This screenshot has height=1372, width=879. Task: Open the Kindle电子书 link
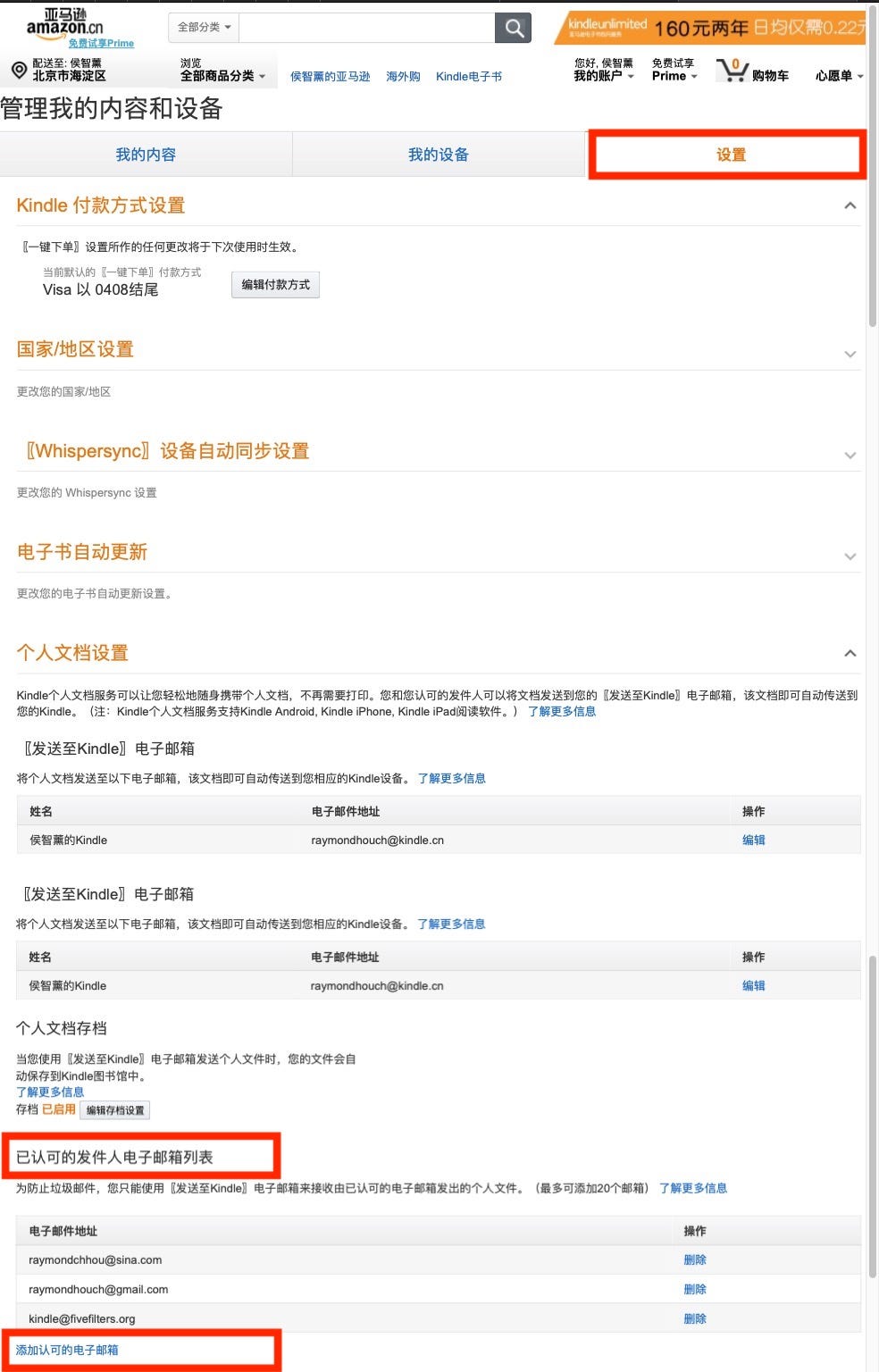click(469, 77)
